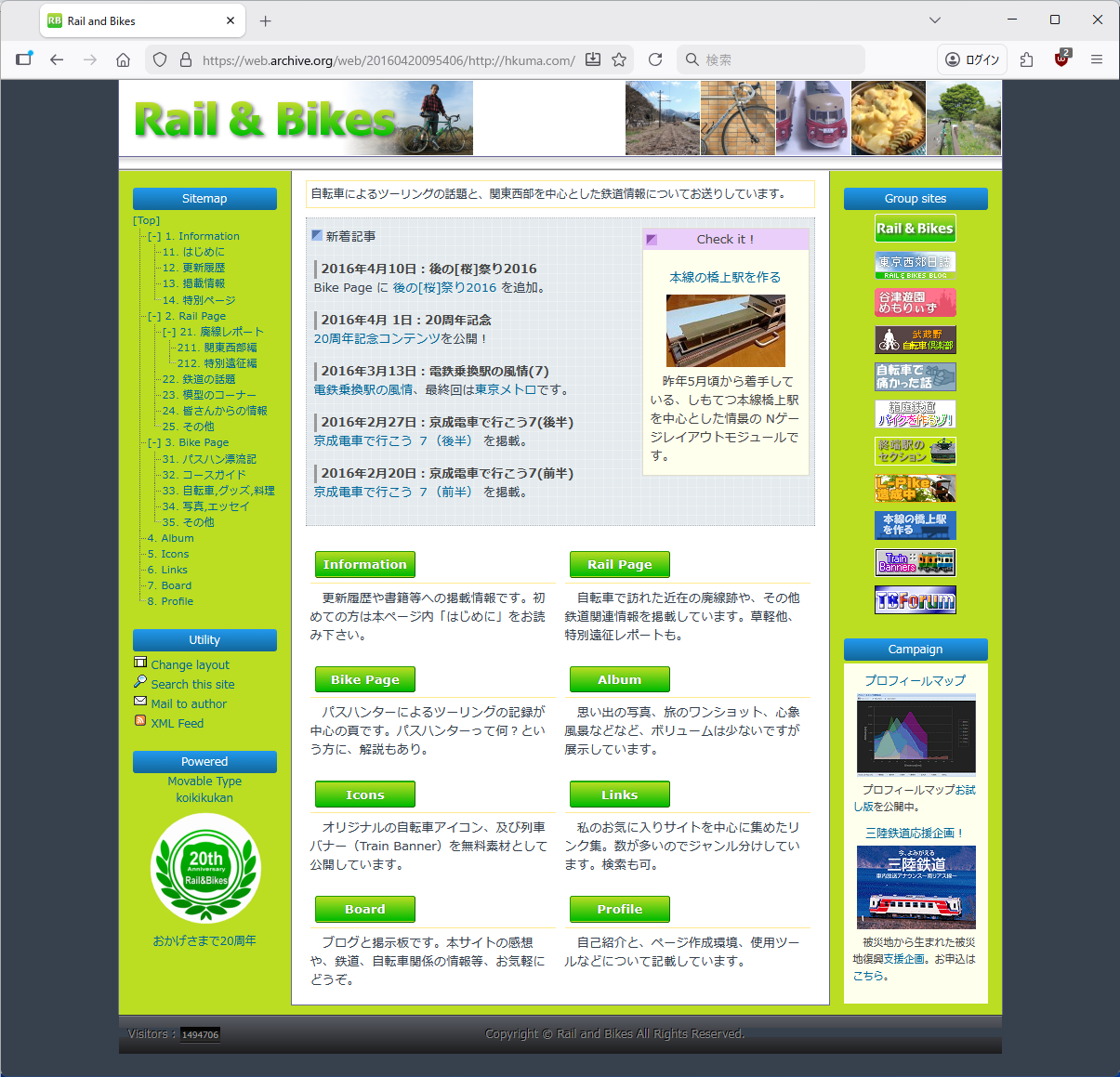
Task: Click the browser Home icon
Action: [x=123, y=59]
